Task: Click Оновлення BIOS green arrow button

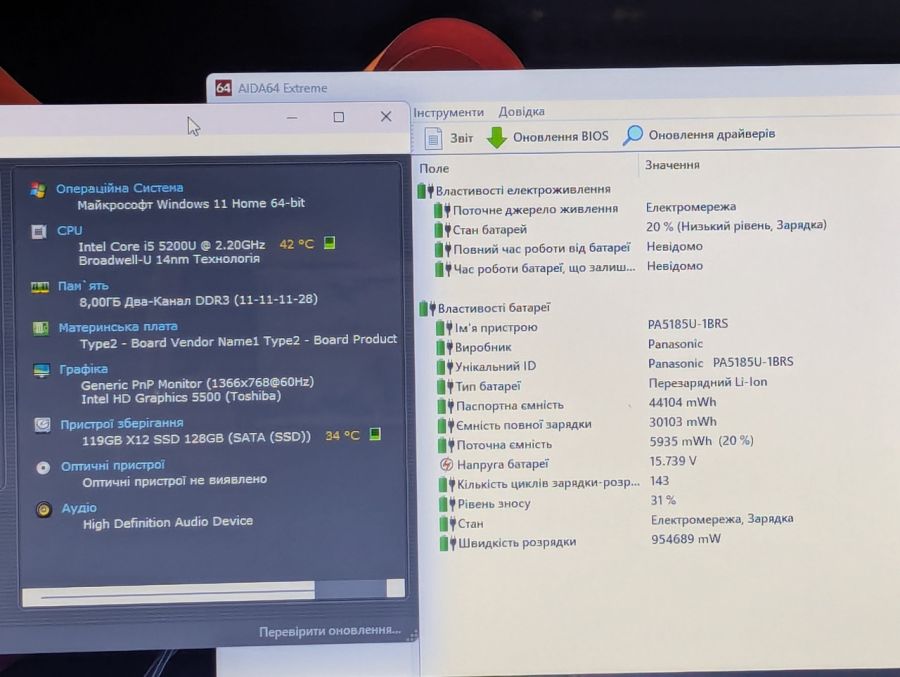Action: click(548, 137)
